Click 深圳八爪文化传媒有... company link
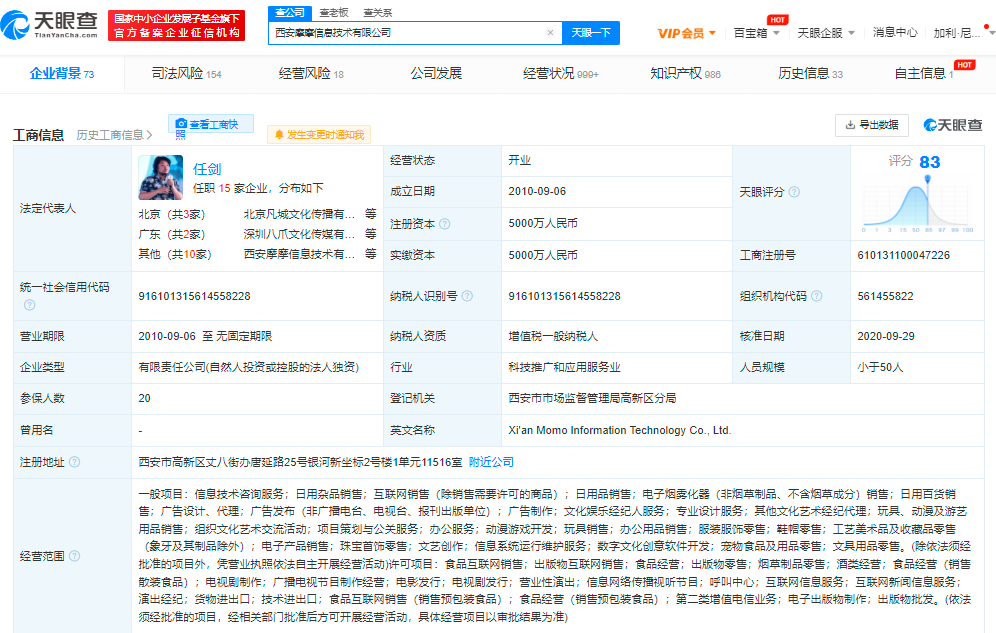The image size is (996, 633). tap(299, 234)
